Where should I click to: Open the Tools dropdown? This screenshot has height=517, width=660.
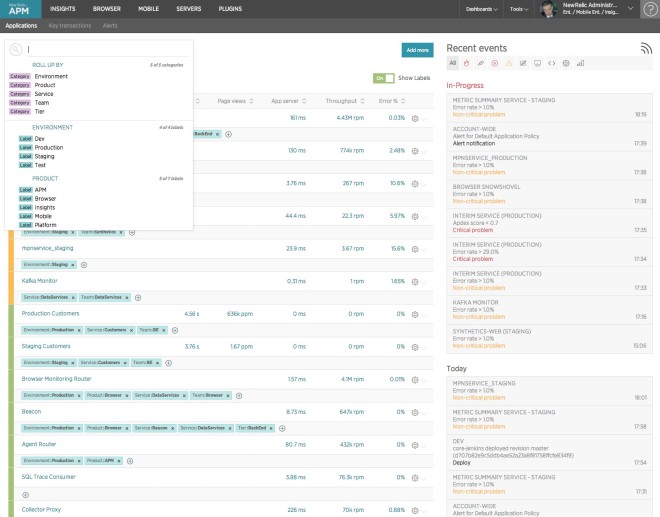pos(519,9)
